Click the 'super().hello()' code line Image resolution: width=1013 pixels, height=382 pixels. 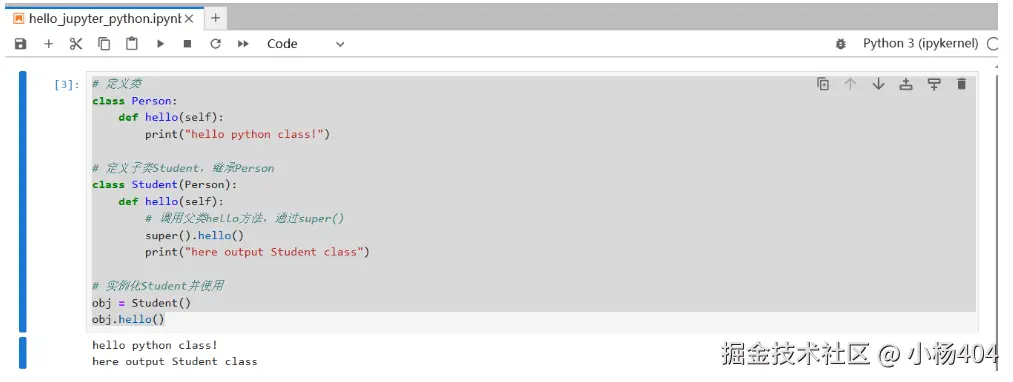194,235
